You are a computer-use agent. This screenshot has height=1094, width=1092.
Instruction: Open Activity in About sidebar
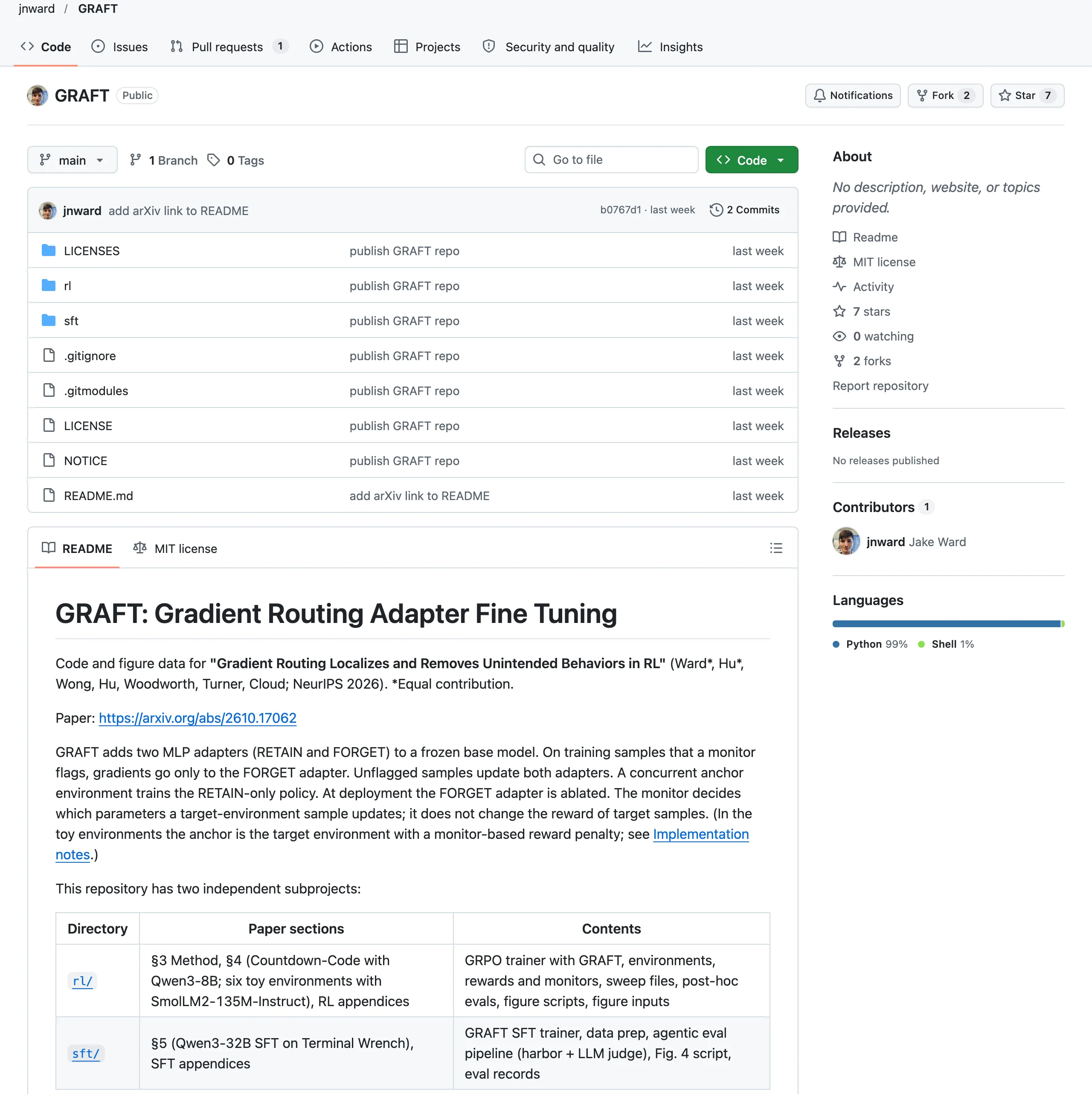(x=863, y=287)
